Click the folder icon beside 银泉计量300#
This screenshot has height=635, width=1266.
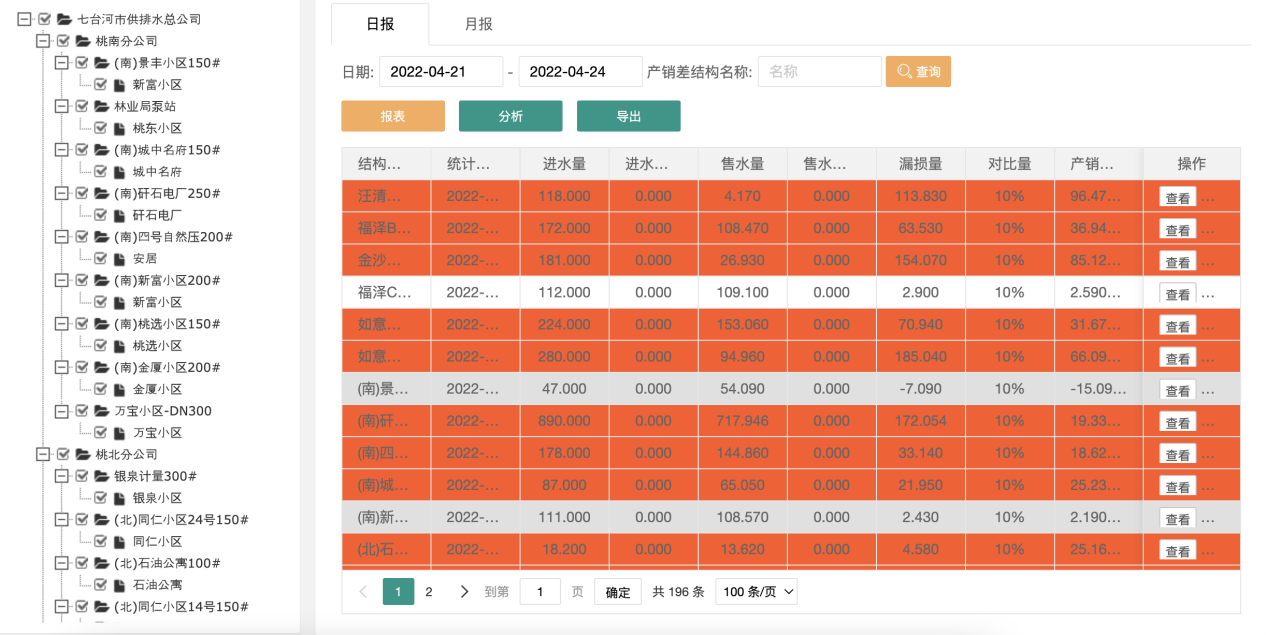101,476
